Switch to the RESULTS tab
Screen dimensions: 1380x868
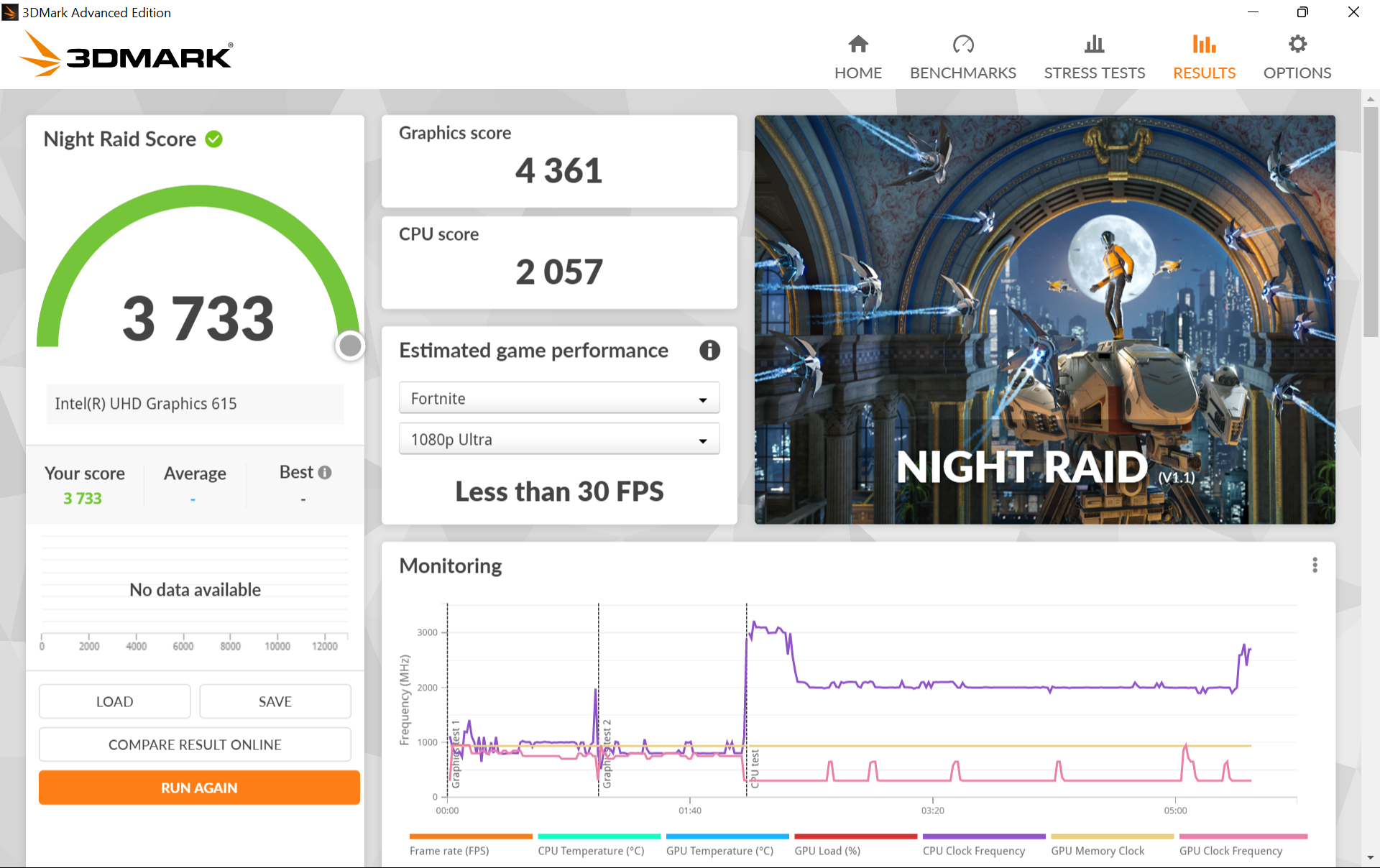[x=1204, y=73]
